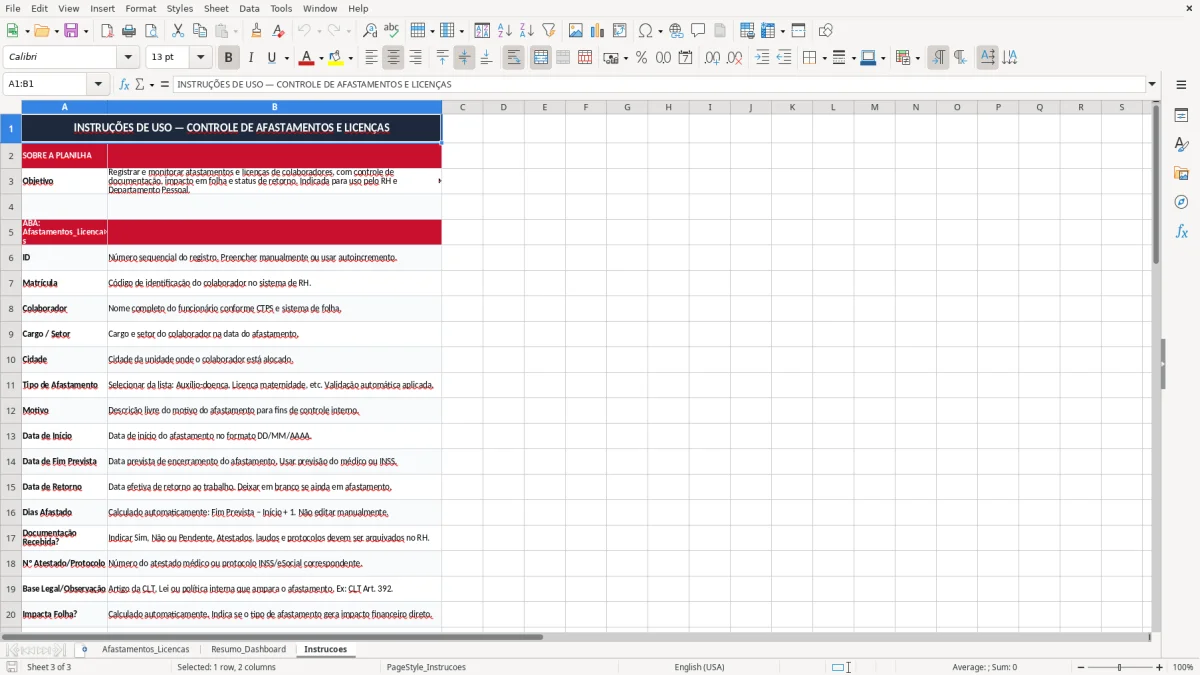
Task: Open the Data menu
Action: (249, 8)
